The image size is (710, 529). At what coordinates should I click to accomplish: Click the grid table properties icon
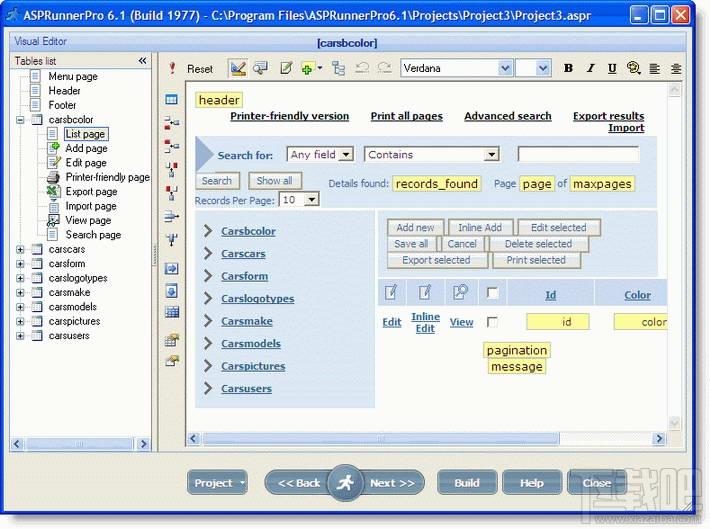click(x=172, y=312)
